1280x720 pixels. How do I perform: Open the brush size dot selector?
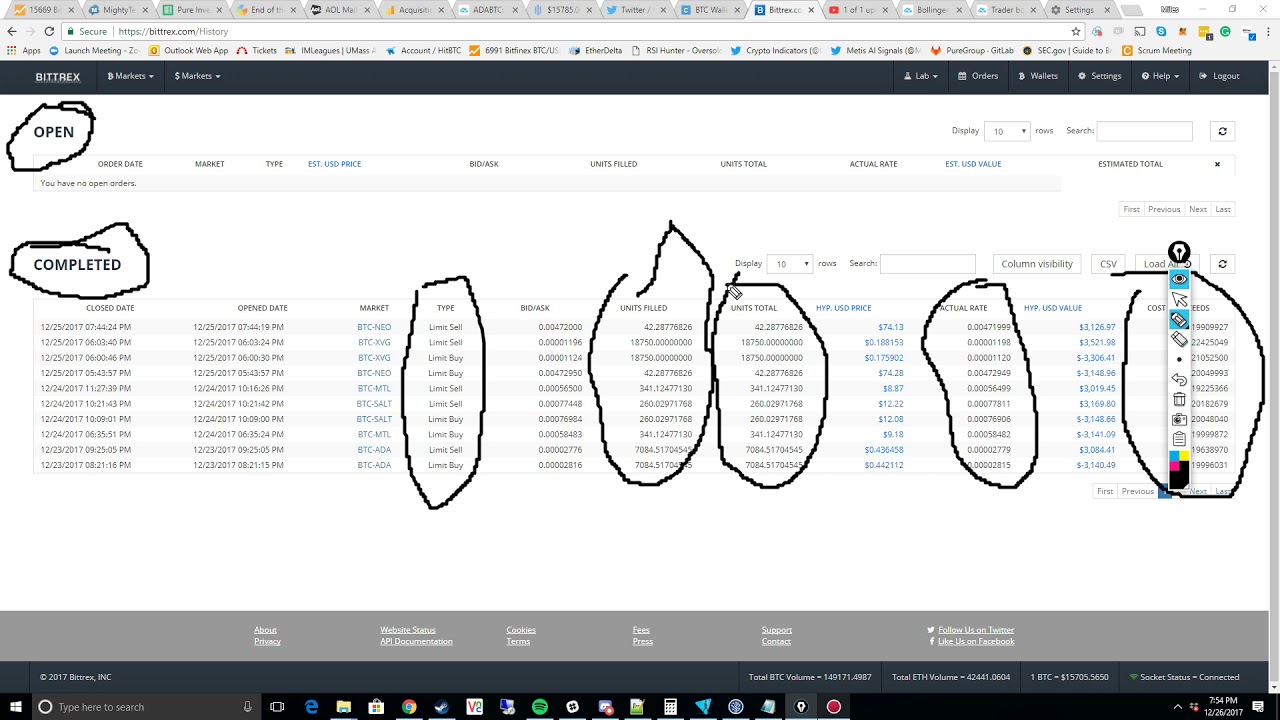point(1179,360)
